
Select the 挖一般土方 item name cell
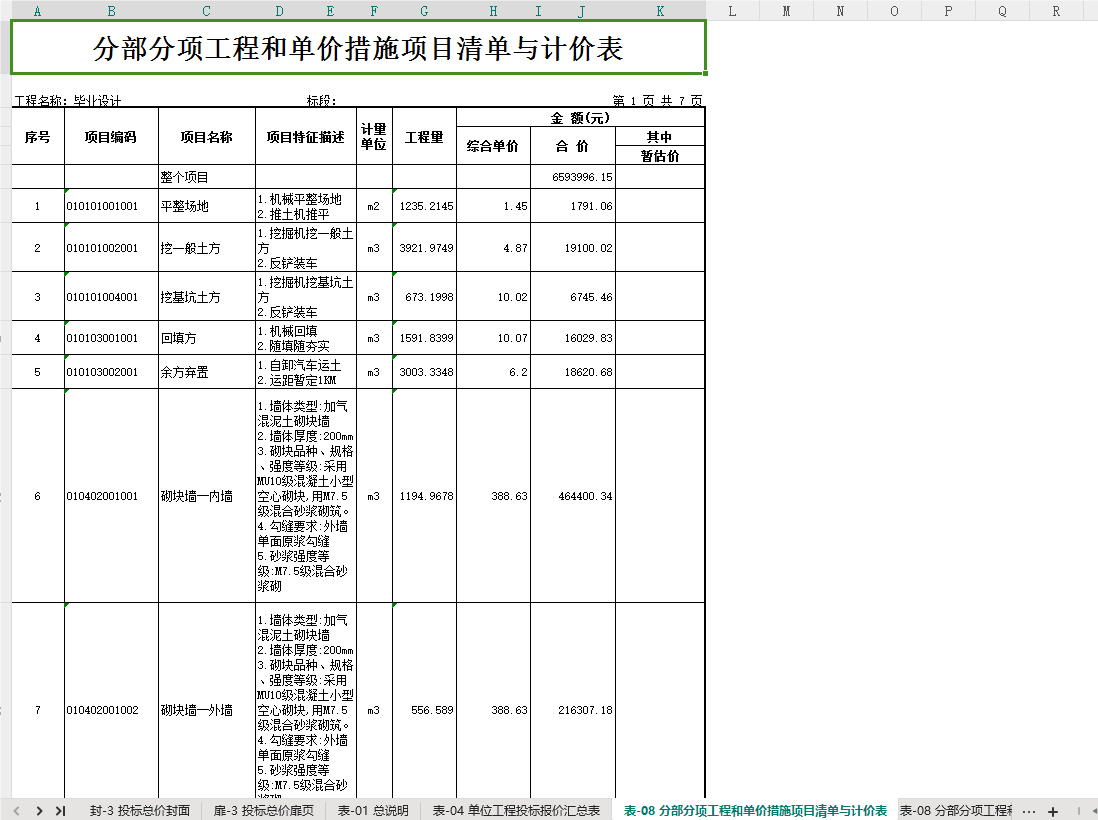point(207,248)
